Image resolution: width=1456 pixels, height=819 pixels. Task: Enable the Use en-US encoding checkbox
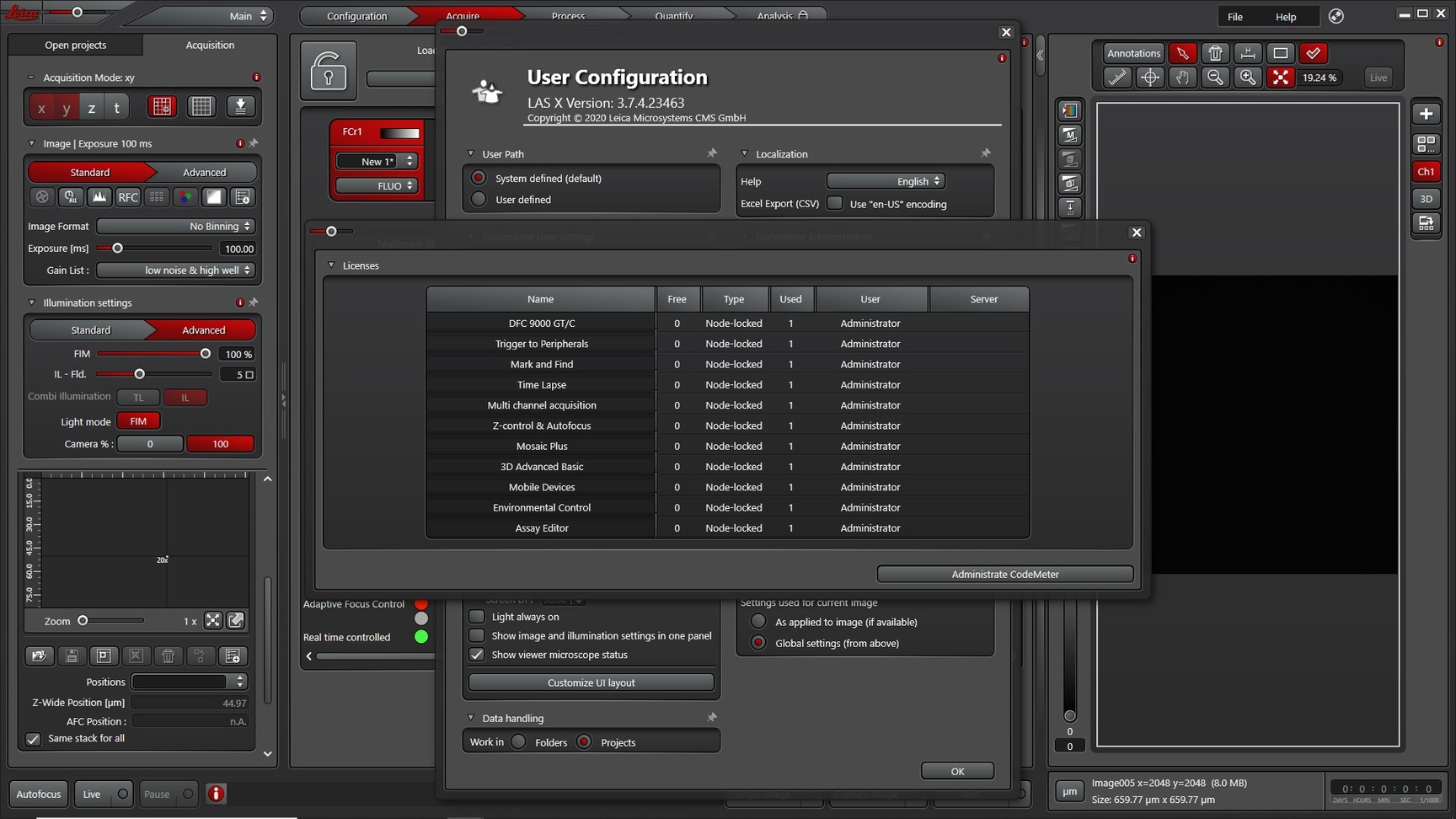pyautogui.click(x=835, y=204)
